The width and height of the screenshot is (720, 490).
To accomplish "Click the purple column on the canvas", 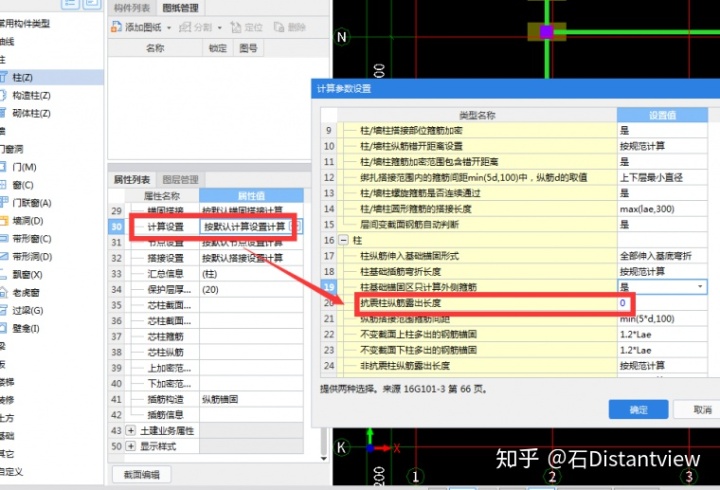I will [546, 32].
